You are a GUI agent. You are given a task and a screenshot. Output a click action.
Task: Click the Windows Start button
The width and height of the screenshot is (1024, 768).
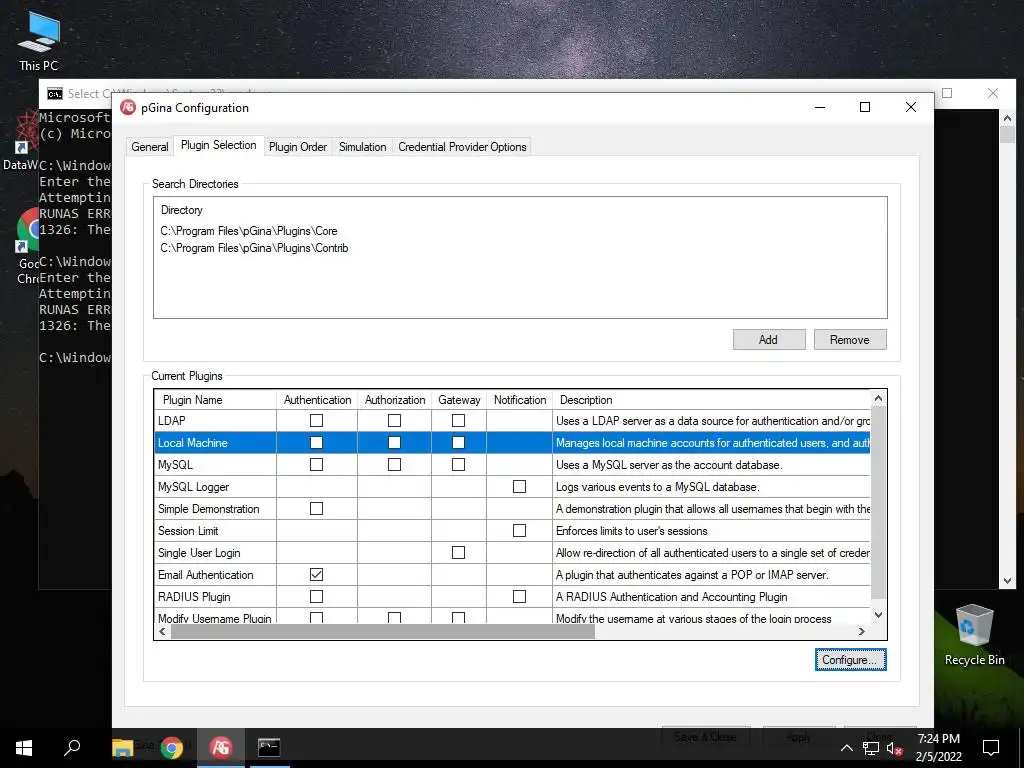(x=24, y=747)
